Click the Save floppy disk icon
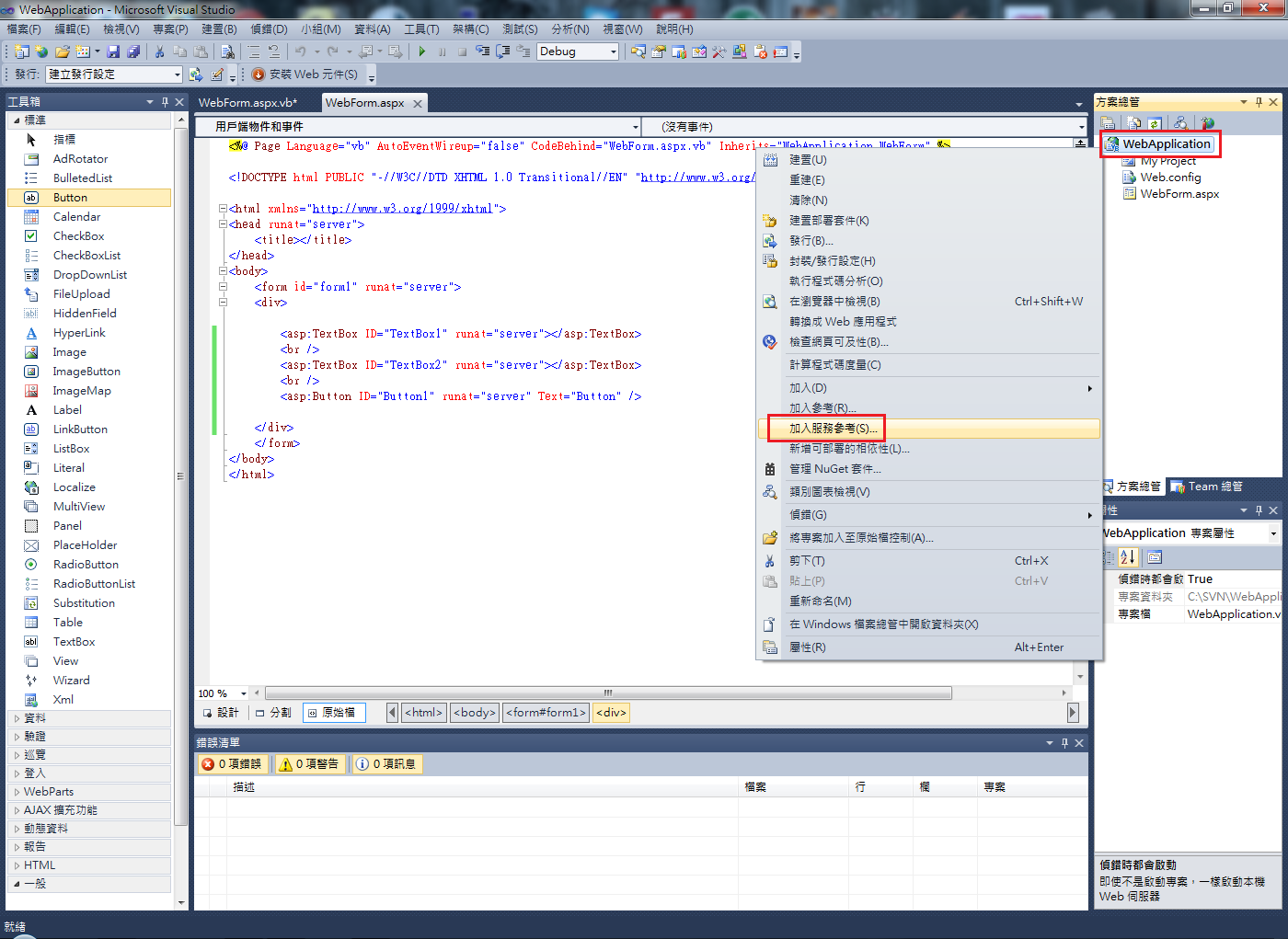This screenshot has width=1288, height=939. (113, 52)
